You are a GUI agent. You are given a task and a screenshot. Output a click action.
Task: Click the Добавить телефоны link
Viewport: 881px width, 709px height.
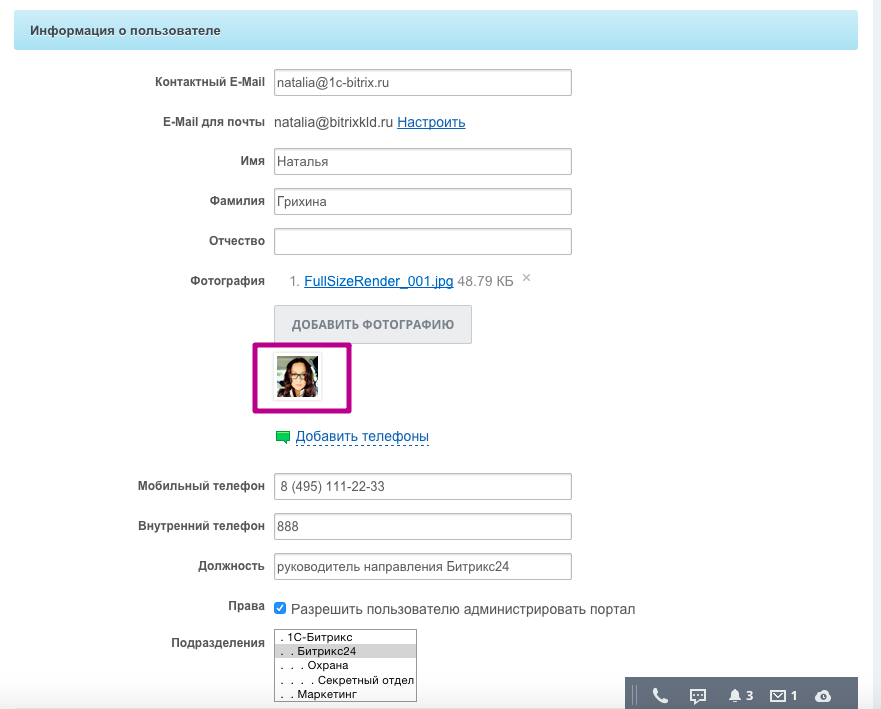tap(362, 437)
